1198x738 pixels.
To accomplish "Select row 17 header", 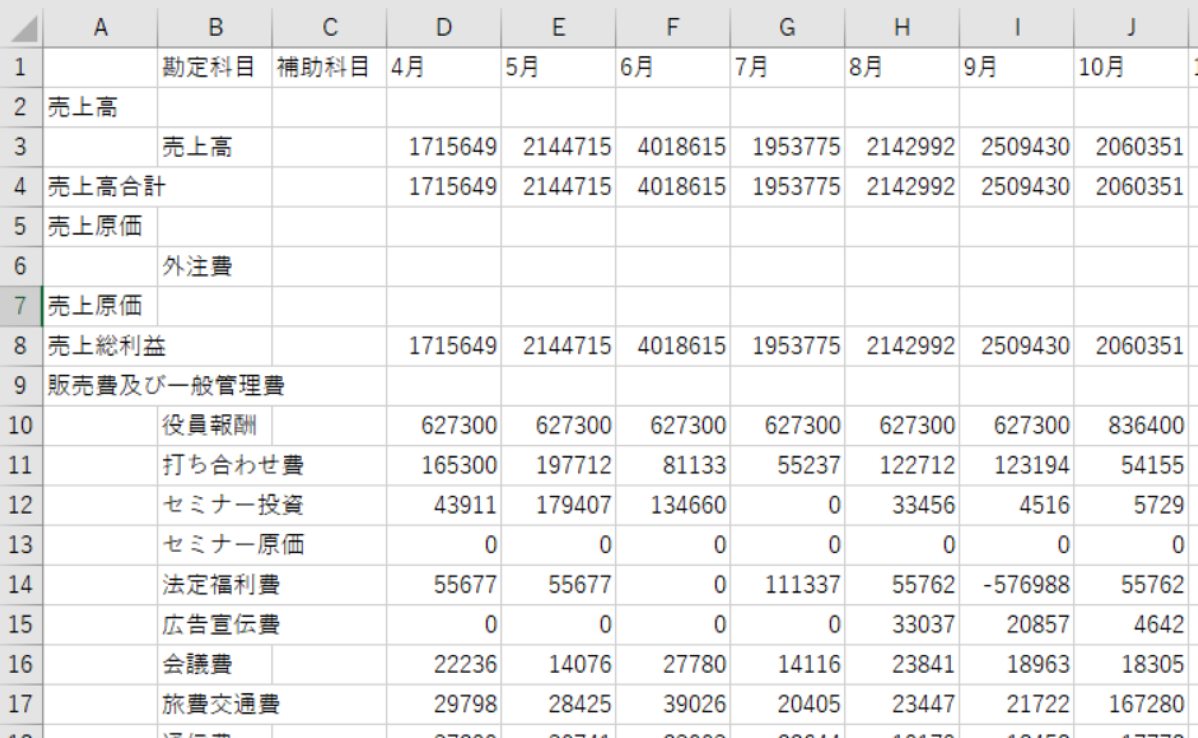I will (21, 704).
